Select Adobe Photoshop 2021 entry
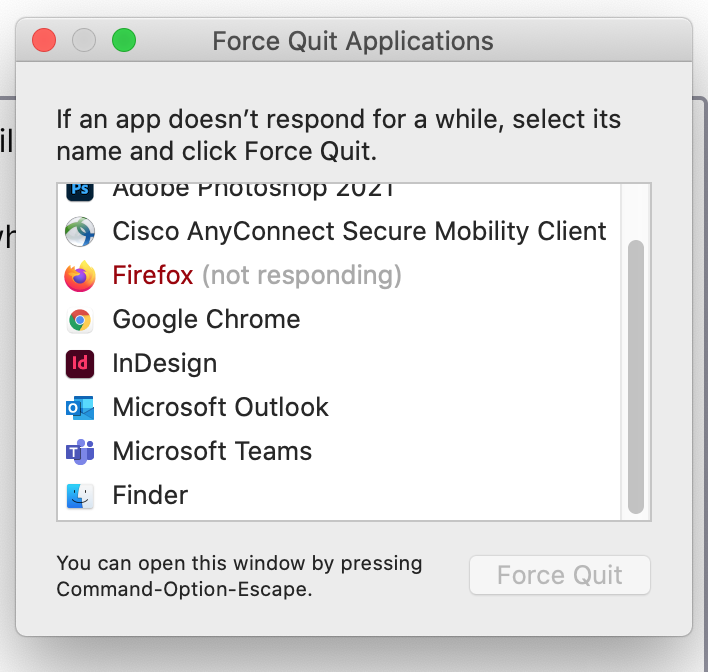The width and height of the screenshot is (708, 672). 339,193
